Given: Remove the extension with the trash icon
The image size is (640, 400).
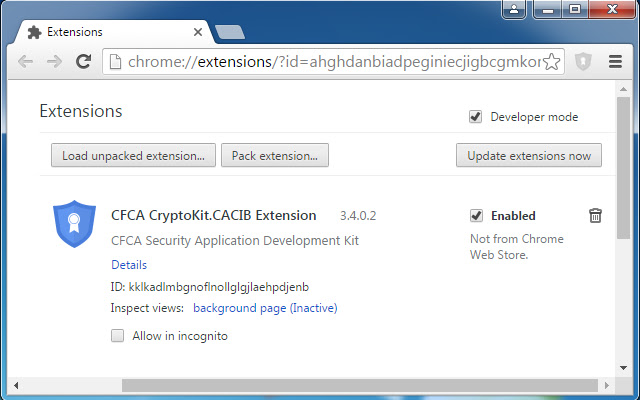Looking at the screenshot, I should (x=595, y=215).
